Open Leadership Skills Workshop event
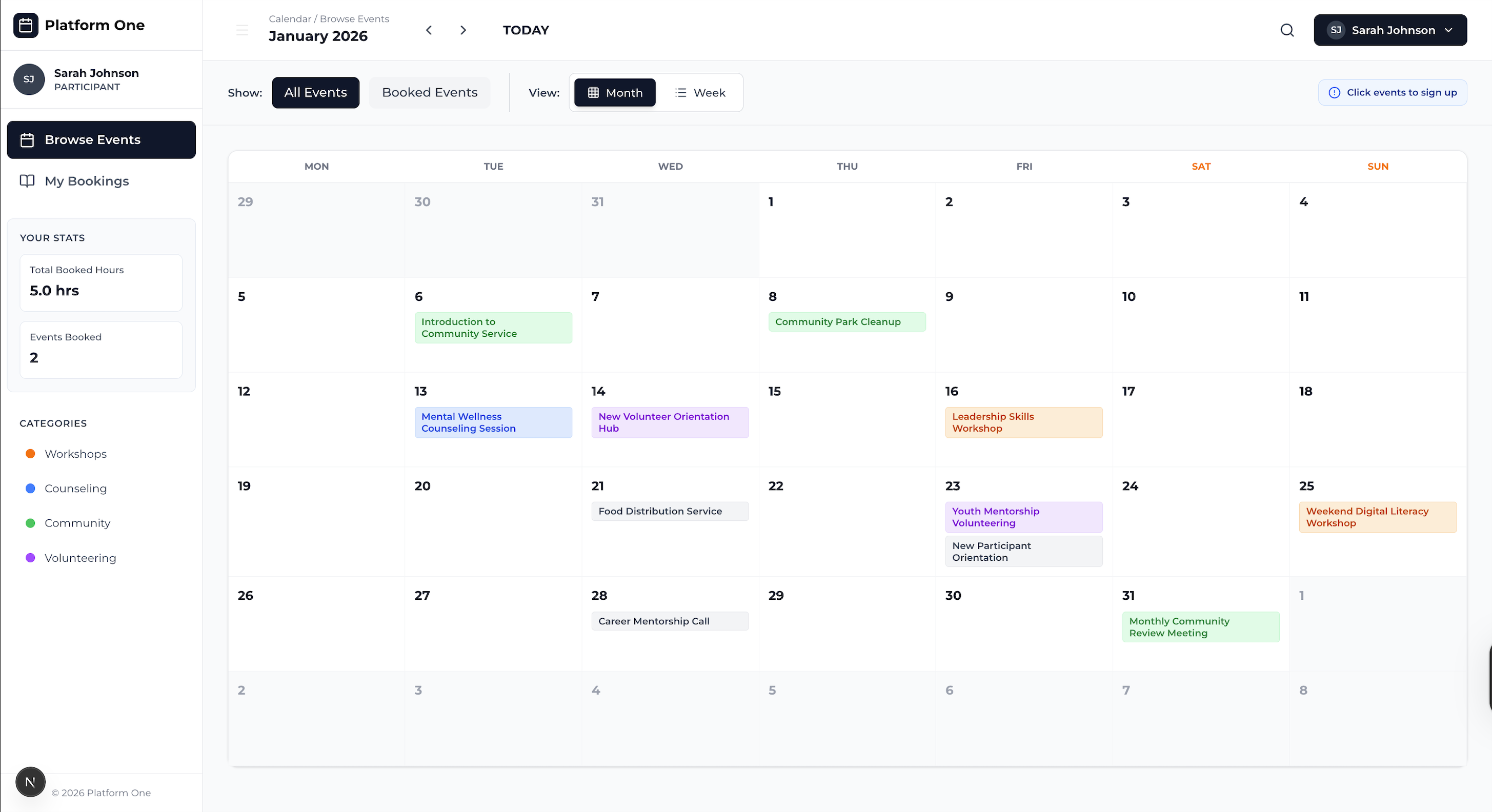The width and height of the screenshot is (1492, 812). click(x=1023, y=422)
